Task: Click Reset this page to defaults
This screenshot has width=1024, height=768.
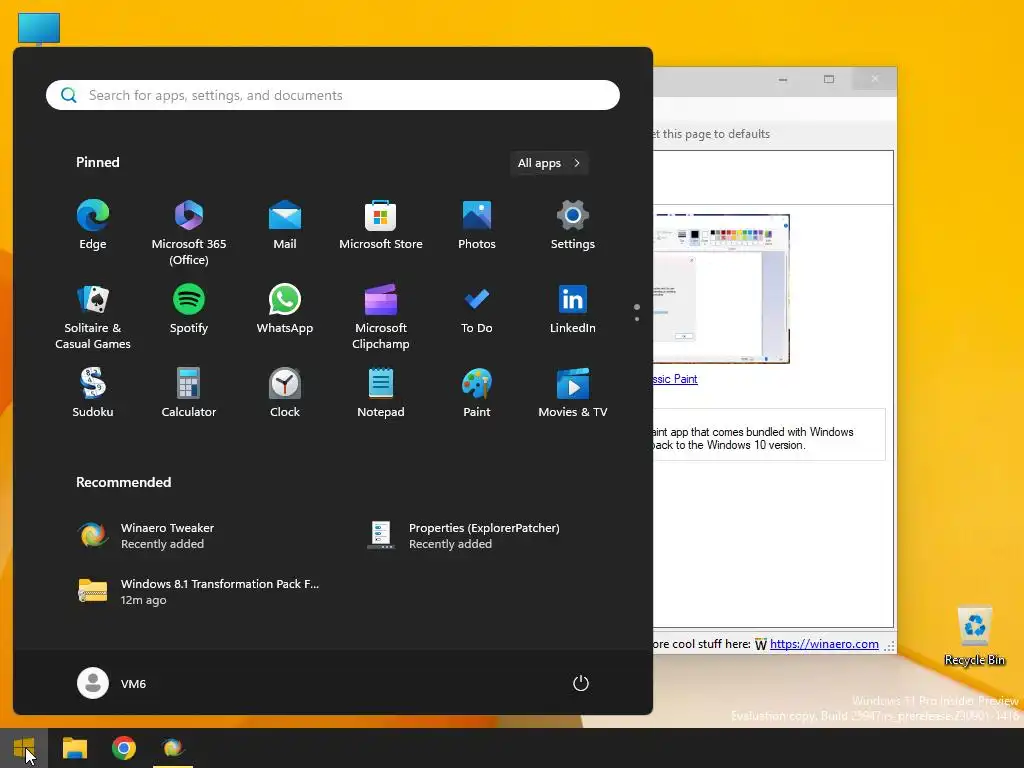Action: coord(712,134)
